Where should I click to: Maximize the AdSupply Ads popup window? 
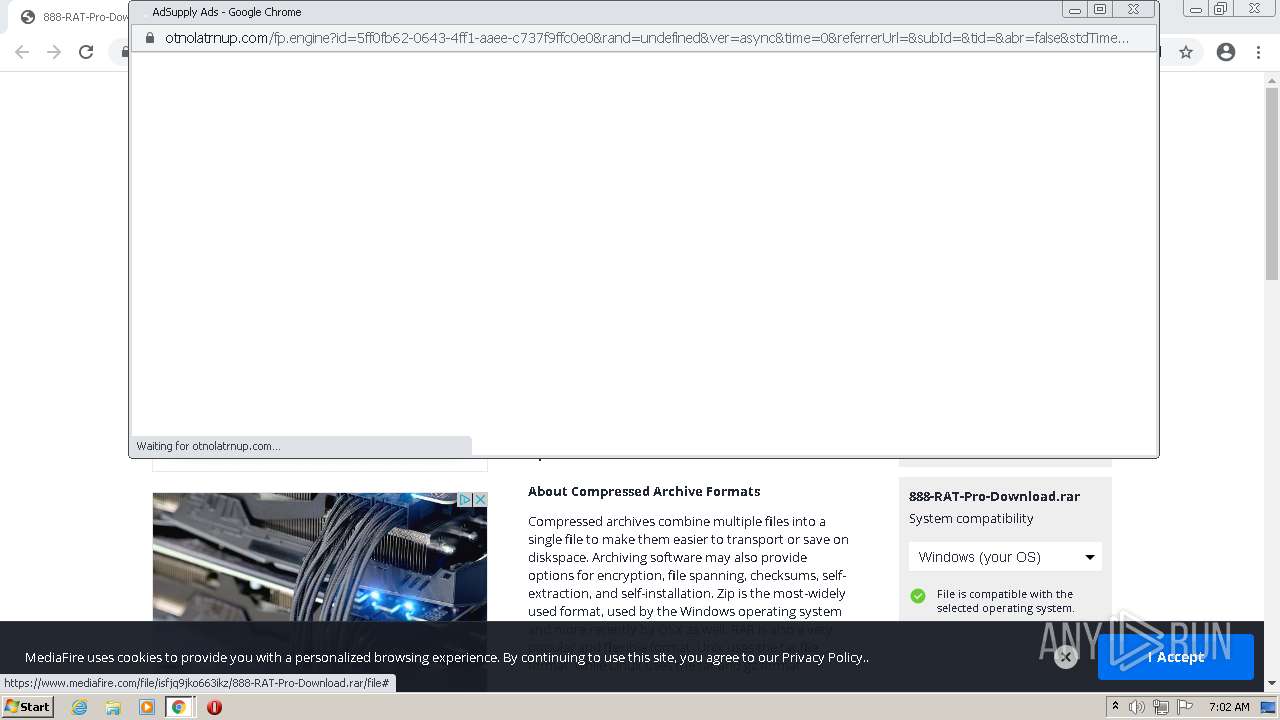tap(1100, 10)
